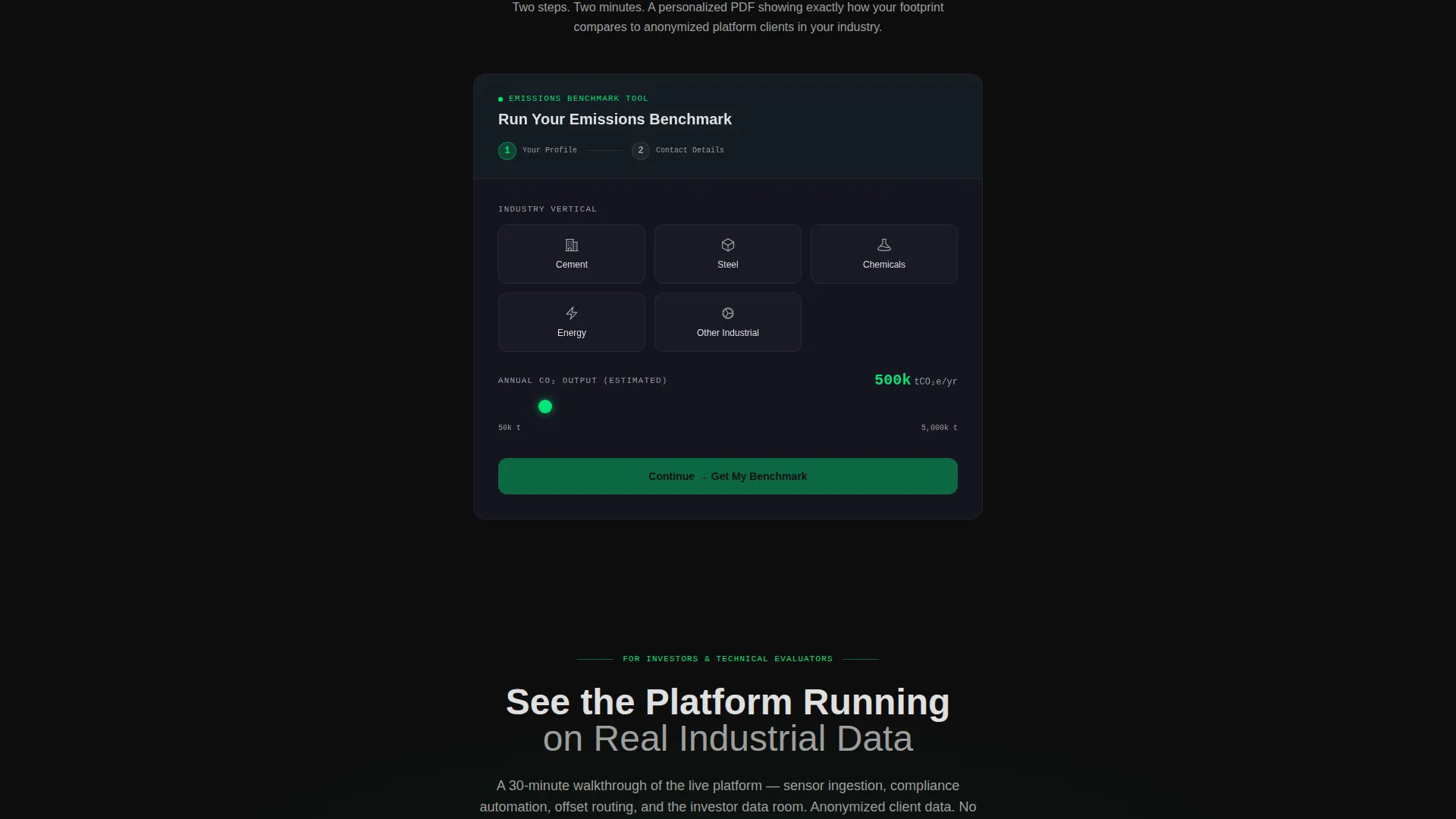This screenshot has height=819, width=1456.
Task: Click the Run Your Emissions Benchmark heading
Action: (x=615, y=119)
